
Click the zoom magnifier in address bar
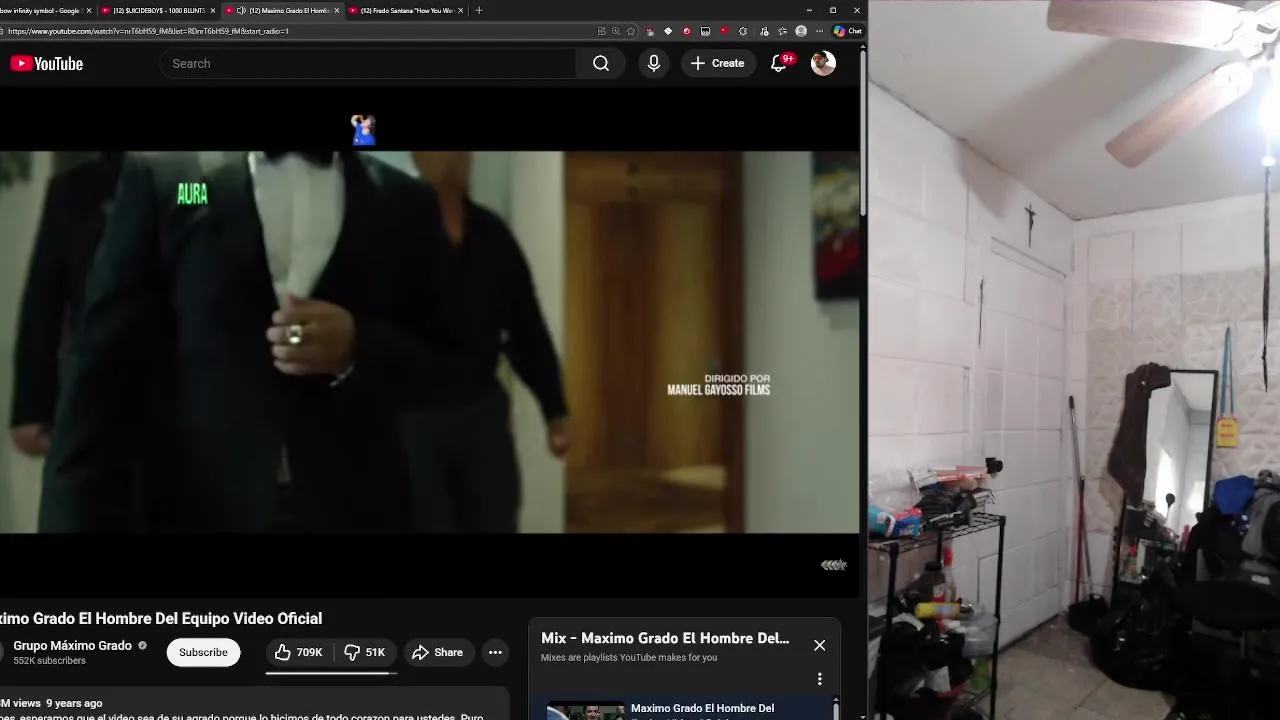click(x=616, y=31)
